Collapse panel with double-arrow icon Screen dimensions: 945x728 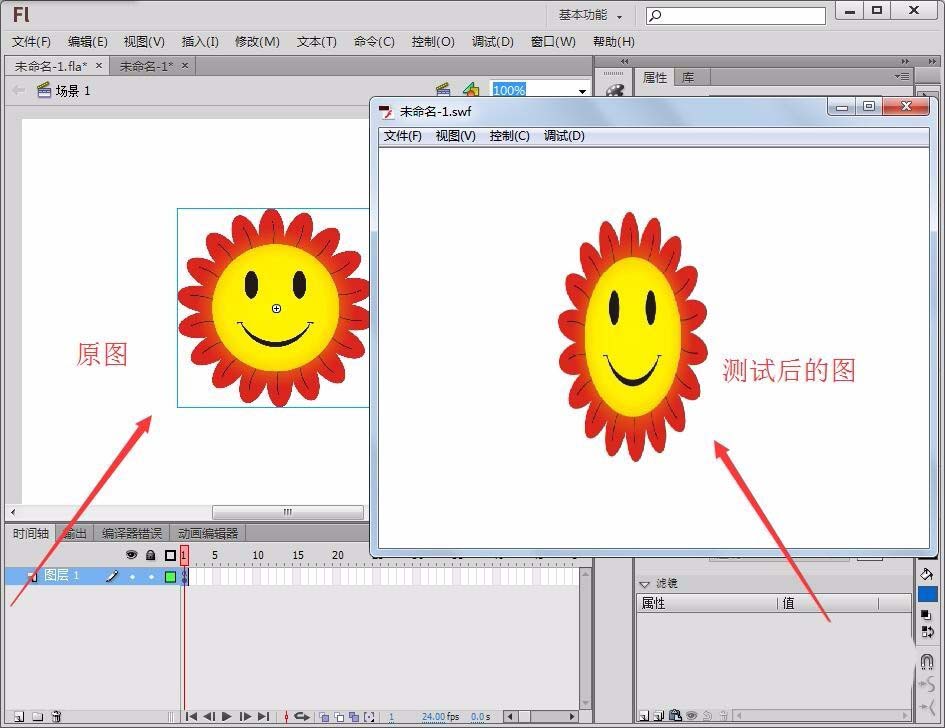coord(905,61)
